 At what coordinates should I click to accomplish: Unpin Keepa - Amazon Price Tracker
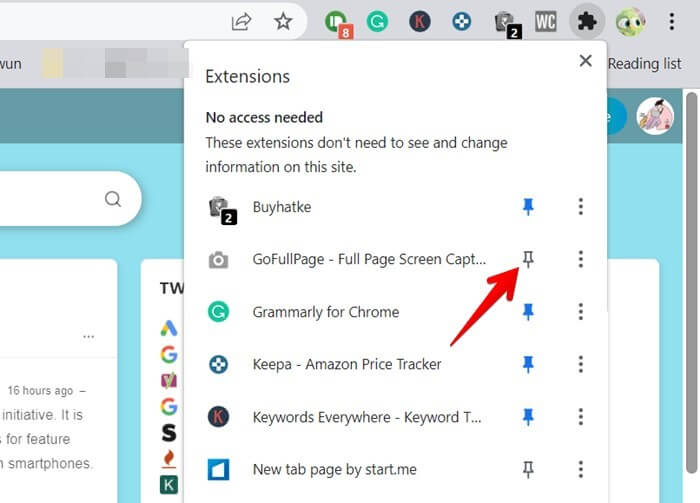point(528,364)
